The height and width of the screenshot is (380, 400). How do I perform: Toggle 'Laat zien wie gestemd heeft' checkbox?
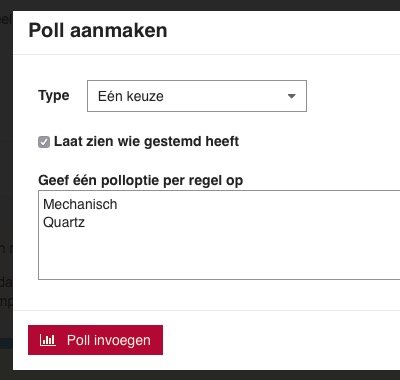point(44,142)
